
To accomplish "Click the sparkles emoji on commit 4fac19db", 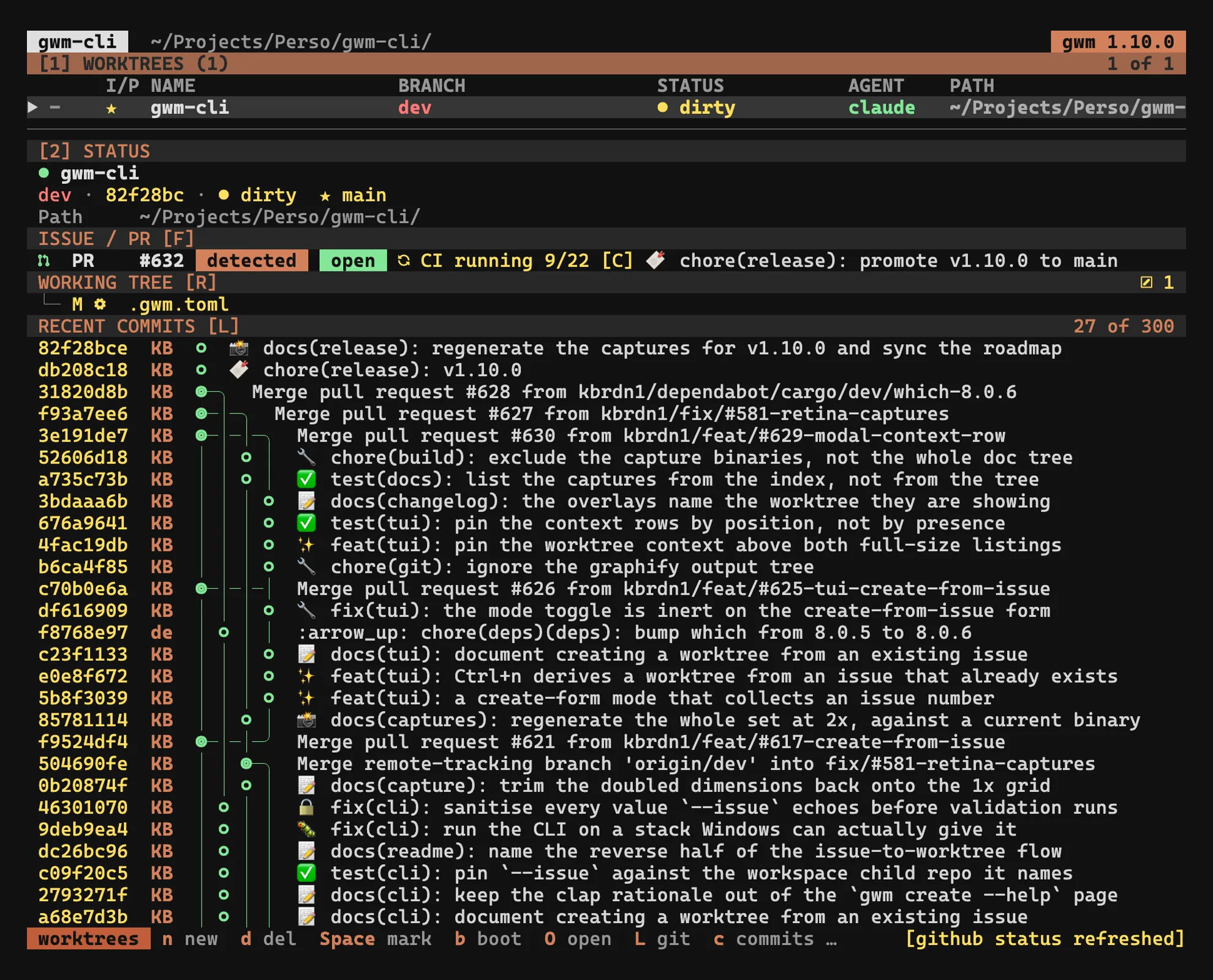I will coord(306,545).
